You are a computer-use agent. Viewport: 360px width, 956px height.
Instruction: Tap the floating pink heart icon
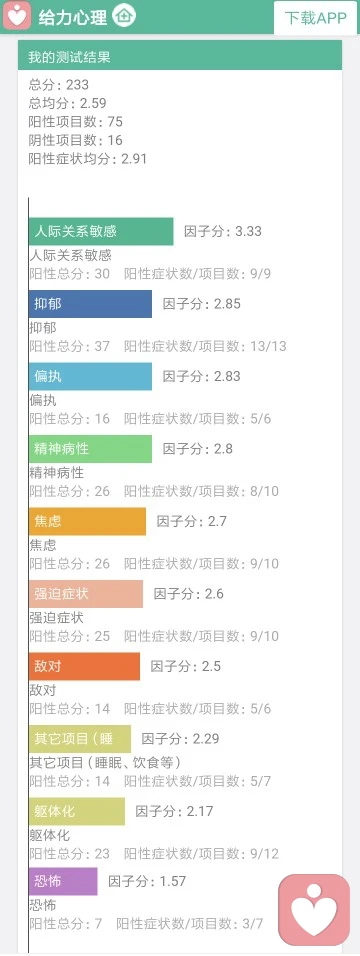(314, 910)
